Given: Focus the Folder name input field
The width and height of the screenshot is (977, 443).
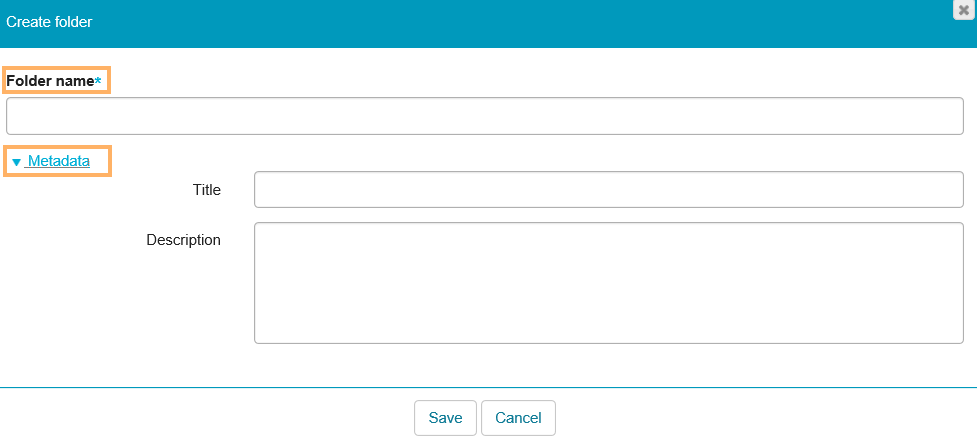Looking at the screenshot, I should click(484, 116).
